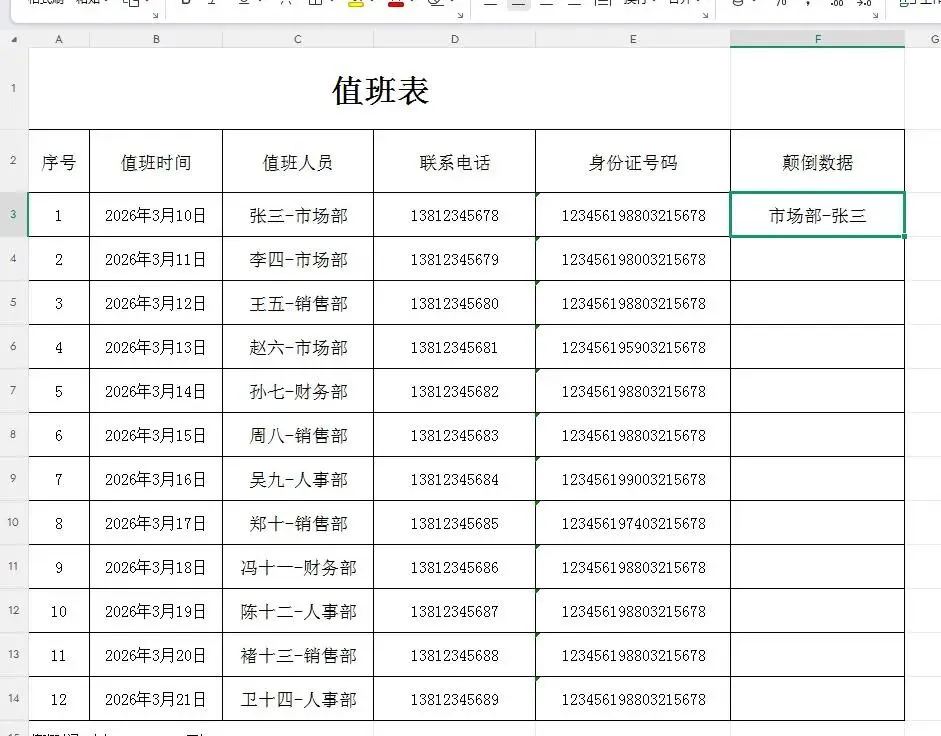Click the 值班时间 header cell
941x736 pixels.
(x=156, y=161)
